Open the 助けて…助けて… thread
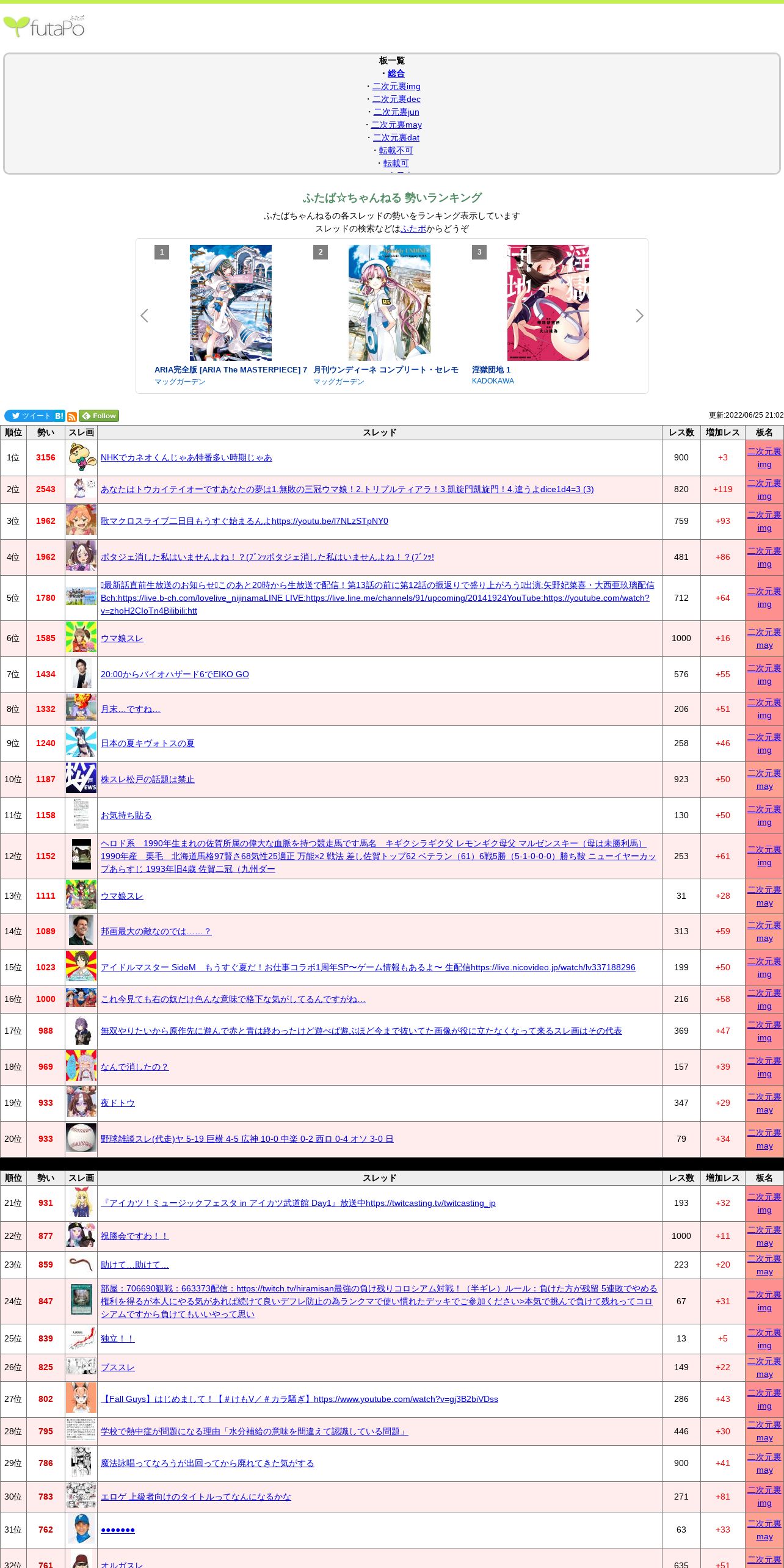Screen dimensions: 784x1568 [135, 1265]
